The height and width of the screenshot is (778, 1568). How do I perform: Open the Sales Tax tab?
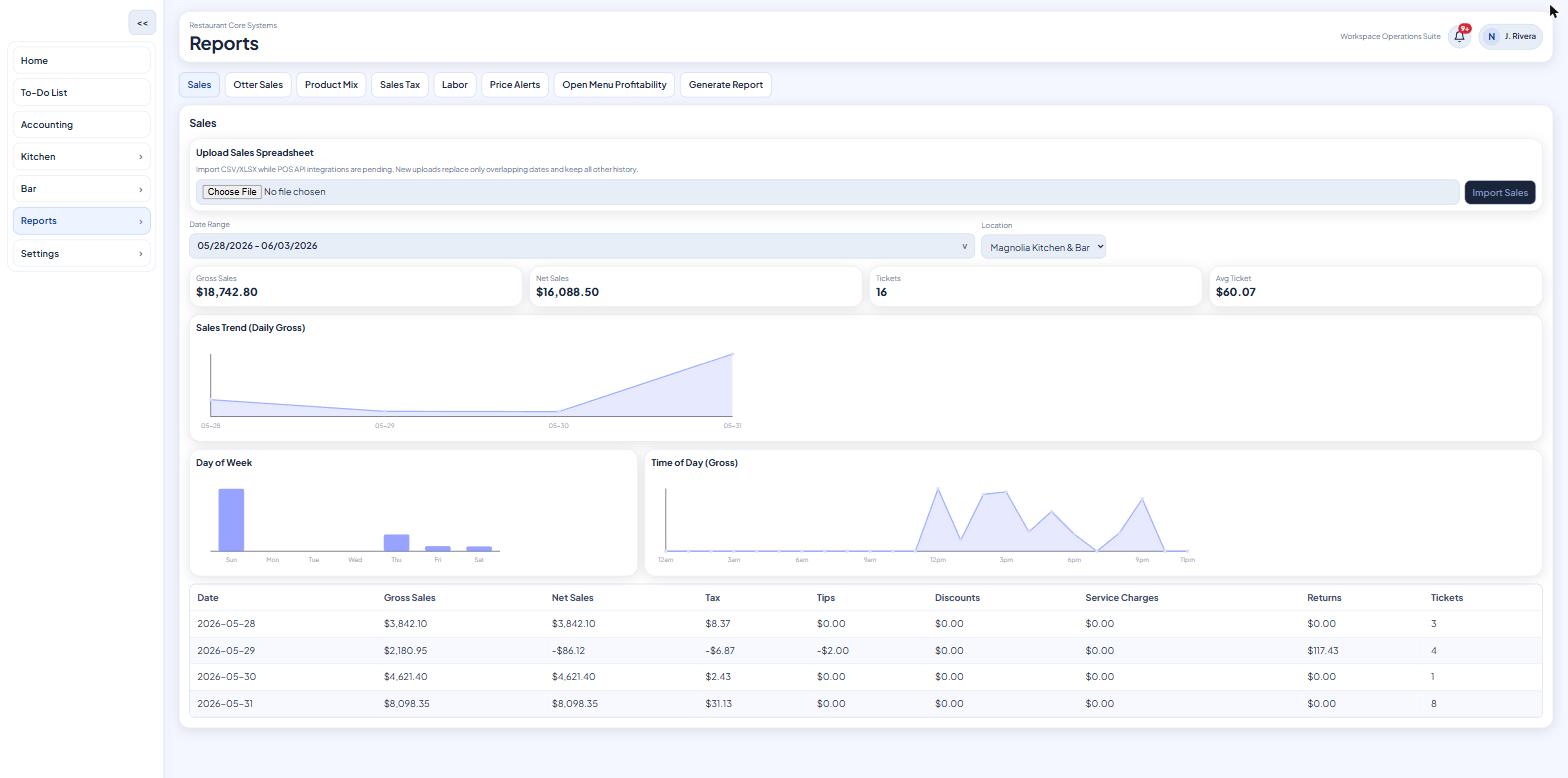coord(400,85)
